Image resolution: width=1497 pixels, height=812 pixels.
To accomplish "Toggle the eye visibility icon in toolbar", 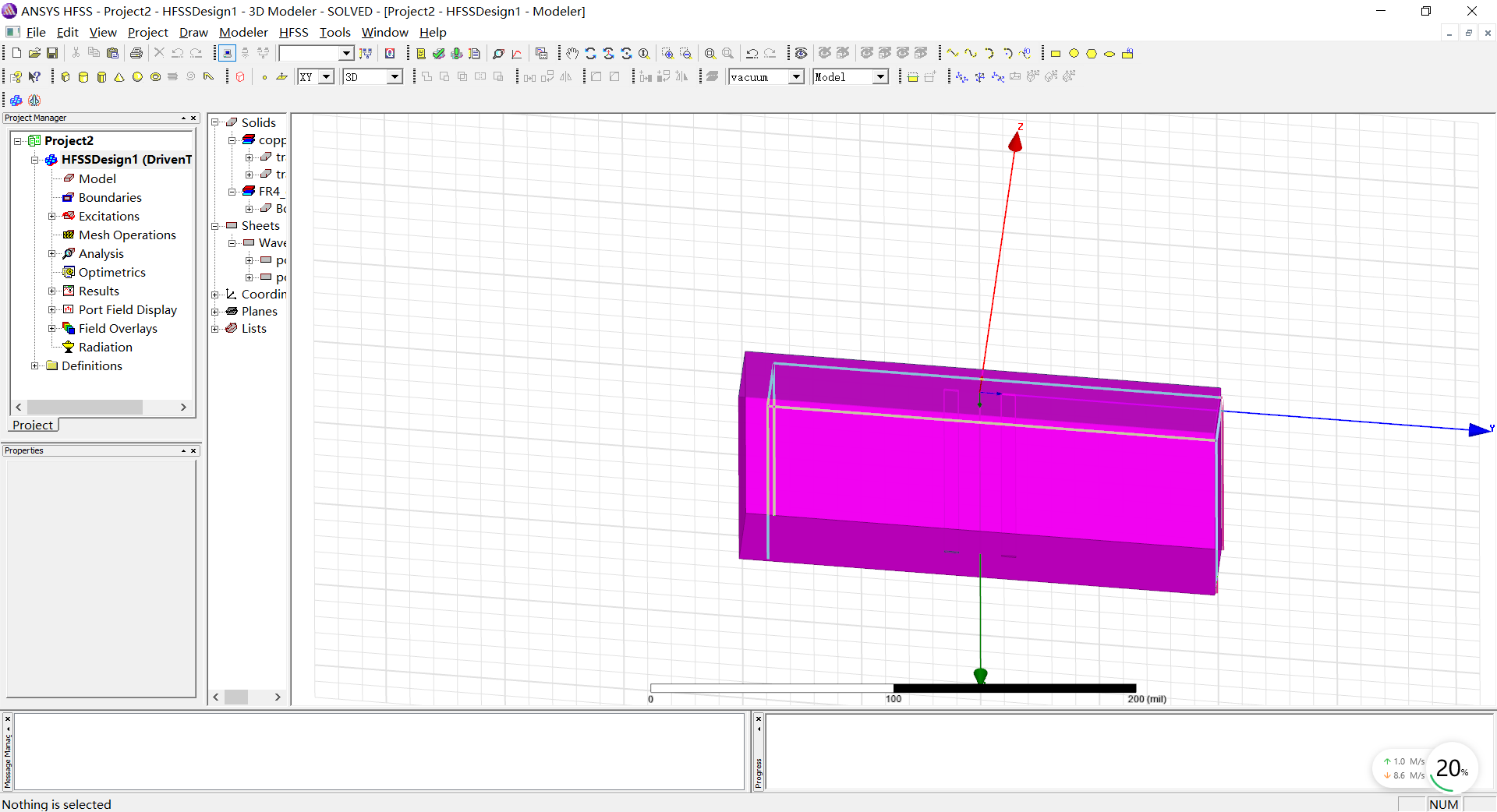I will pos(801,53).
